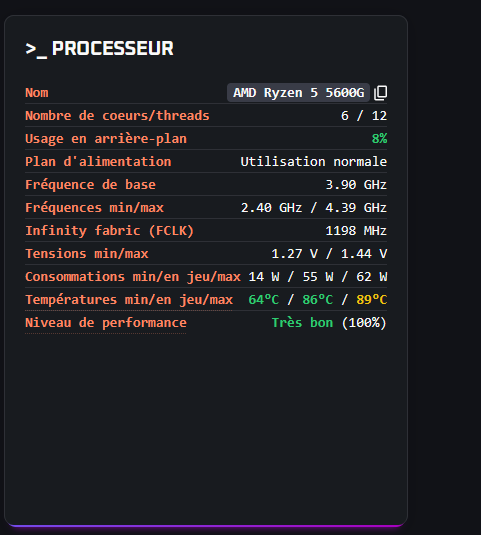Select the Plan d'alimentation label
The image size is (481, 535).
[x=98, y=162]
